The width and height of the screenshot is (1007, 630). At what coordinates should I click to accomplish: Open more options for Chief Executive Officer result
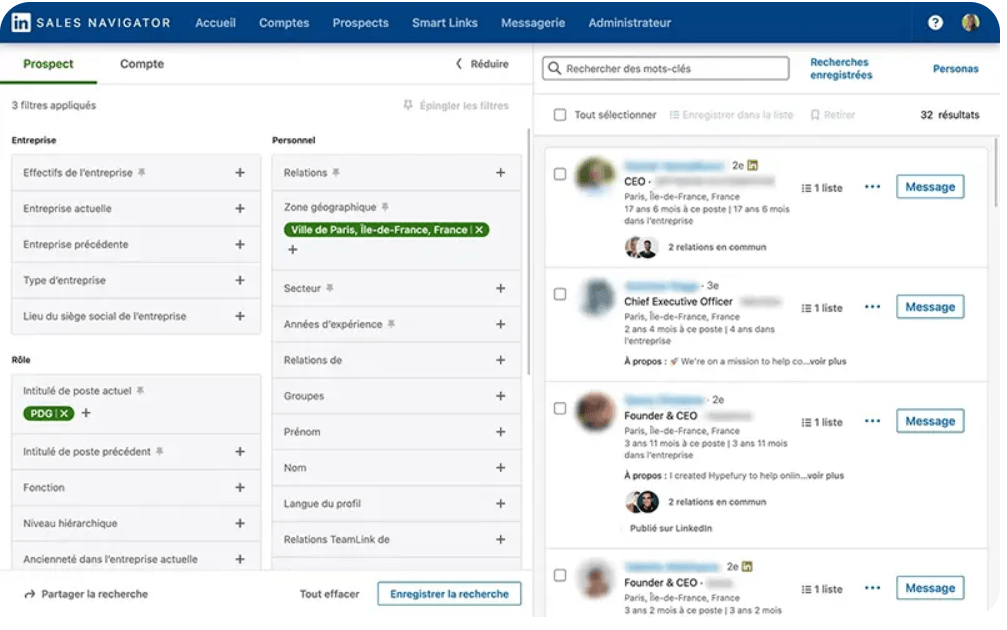coord(872,307)
